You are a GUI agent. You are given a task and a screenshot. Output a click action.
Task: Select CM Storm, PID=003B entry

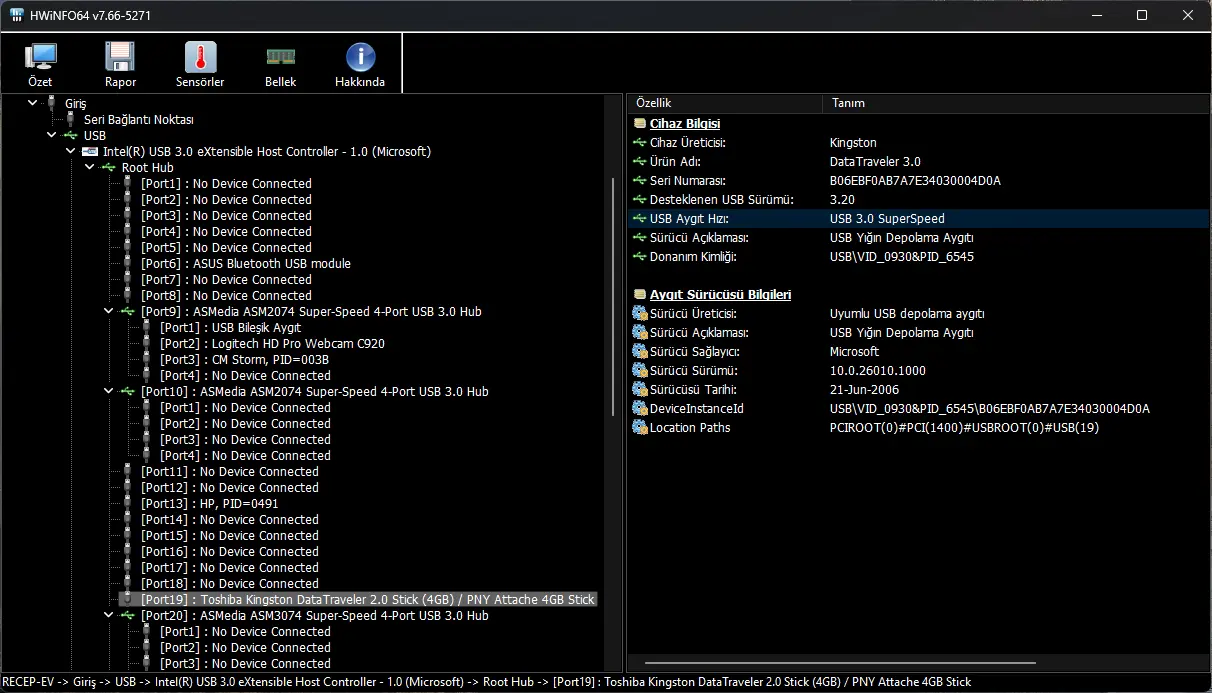[244, 359]
